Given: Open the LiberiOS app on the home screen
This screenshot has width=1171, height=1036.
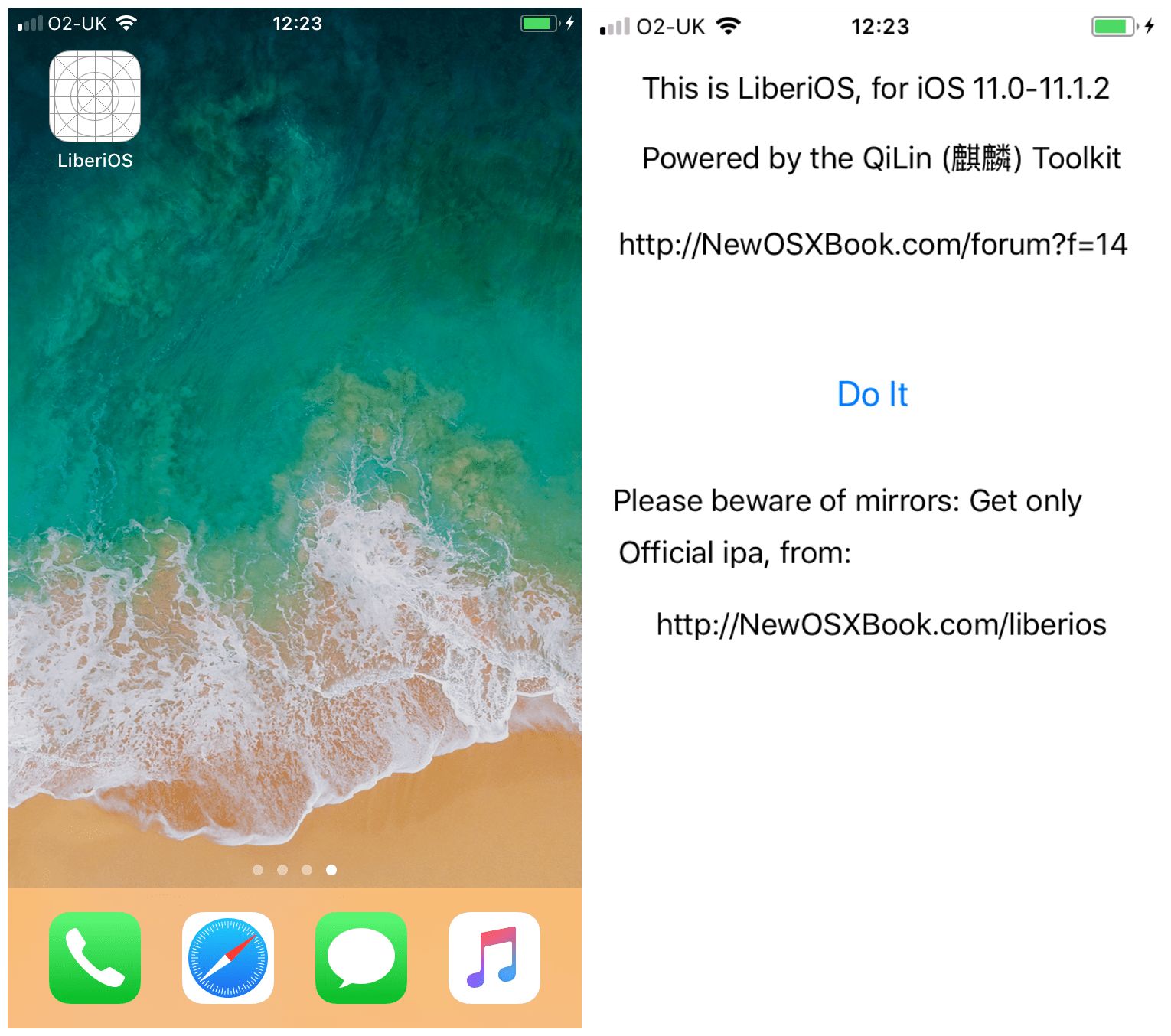Looking at the screenshot, I should pyautogui.click(x=95, y=97).
